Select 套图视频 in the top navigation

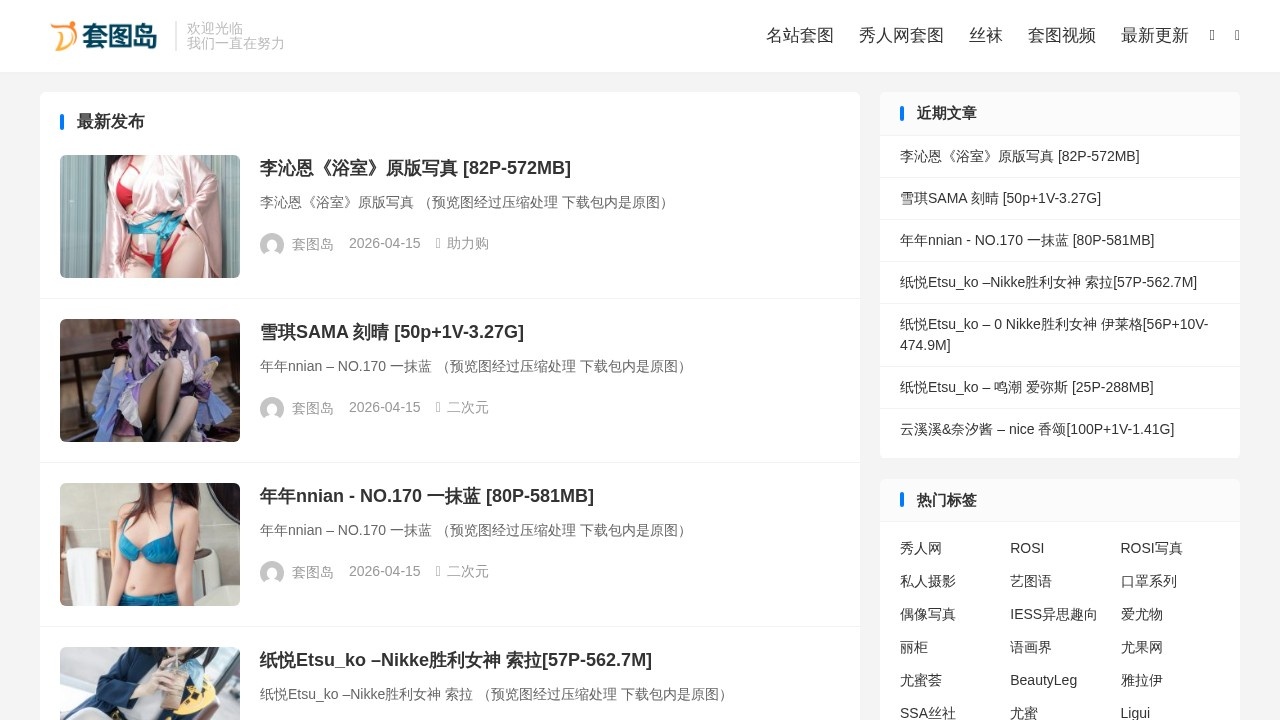click(x=1061, y=36)
